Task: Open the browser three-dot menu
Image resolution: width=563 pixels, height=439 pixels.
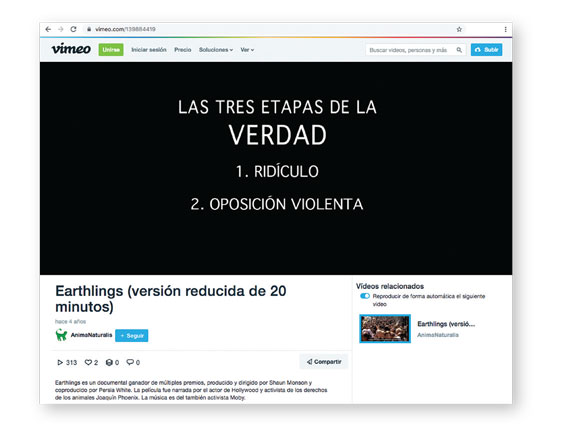Action: [x=506, y=29]
